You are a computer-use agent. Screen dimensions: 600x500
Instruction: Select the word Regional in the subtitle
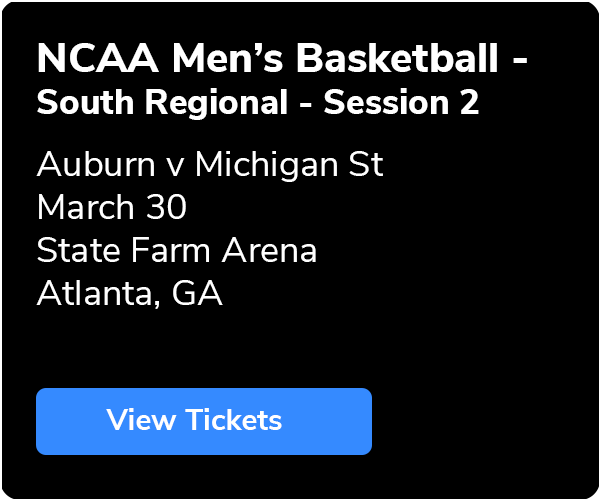click(216, 103)
